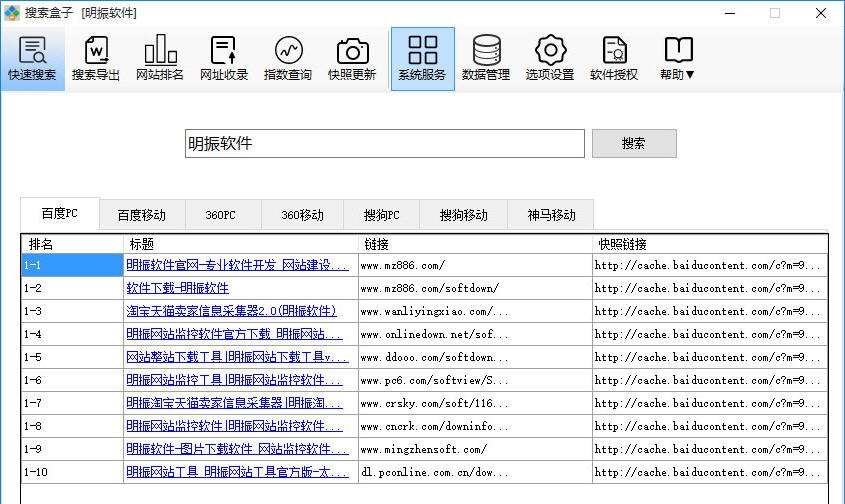Expand the 帮助 help dropdown menu
The height and width of the screenshot is (504, 845).
677,59
